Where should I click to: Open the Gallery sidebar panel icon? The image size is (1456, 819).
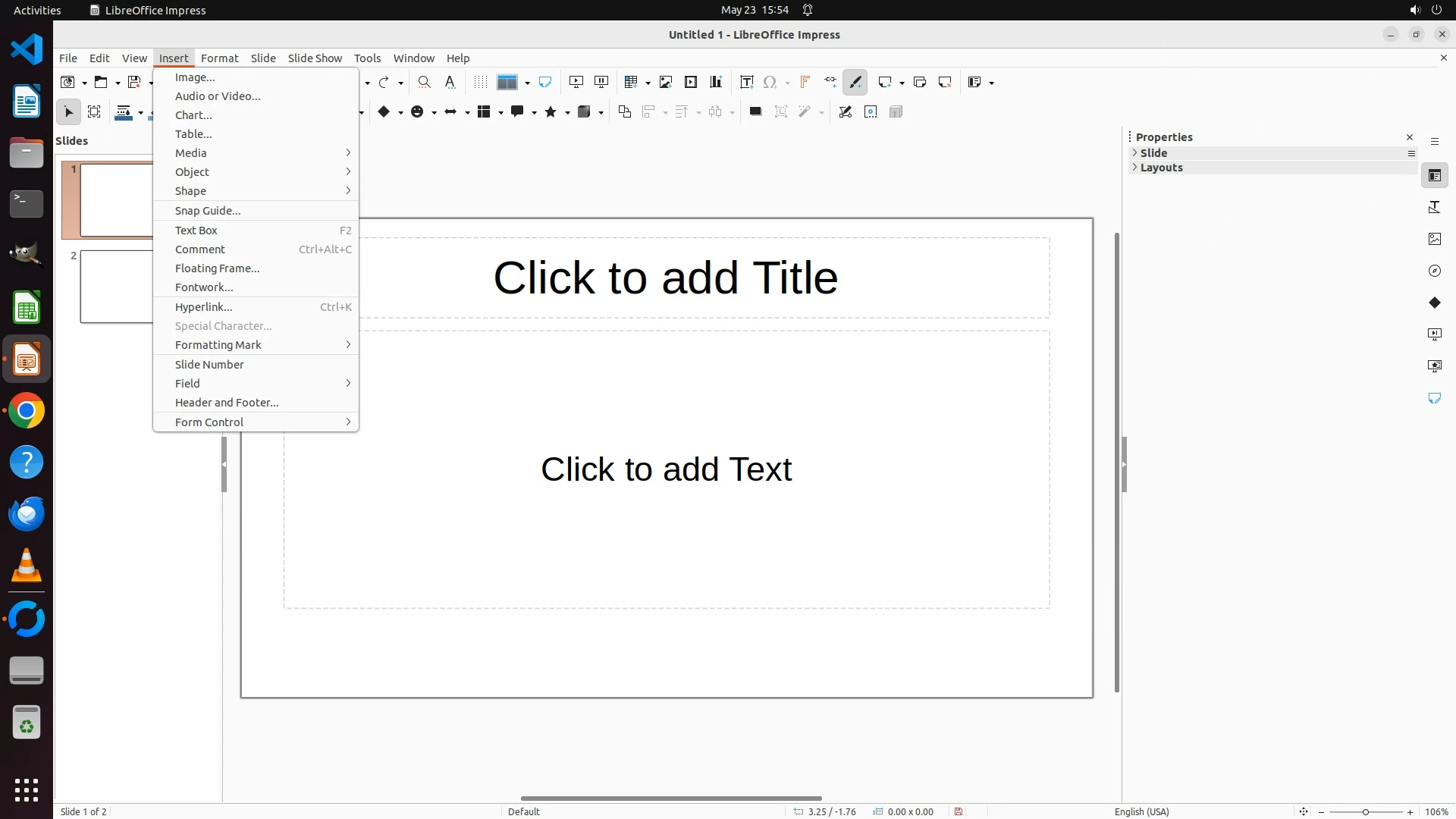[x=1434, y=239]
